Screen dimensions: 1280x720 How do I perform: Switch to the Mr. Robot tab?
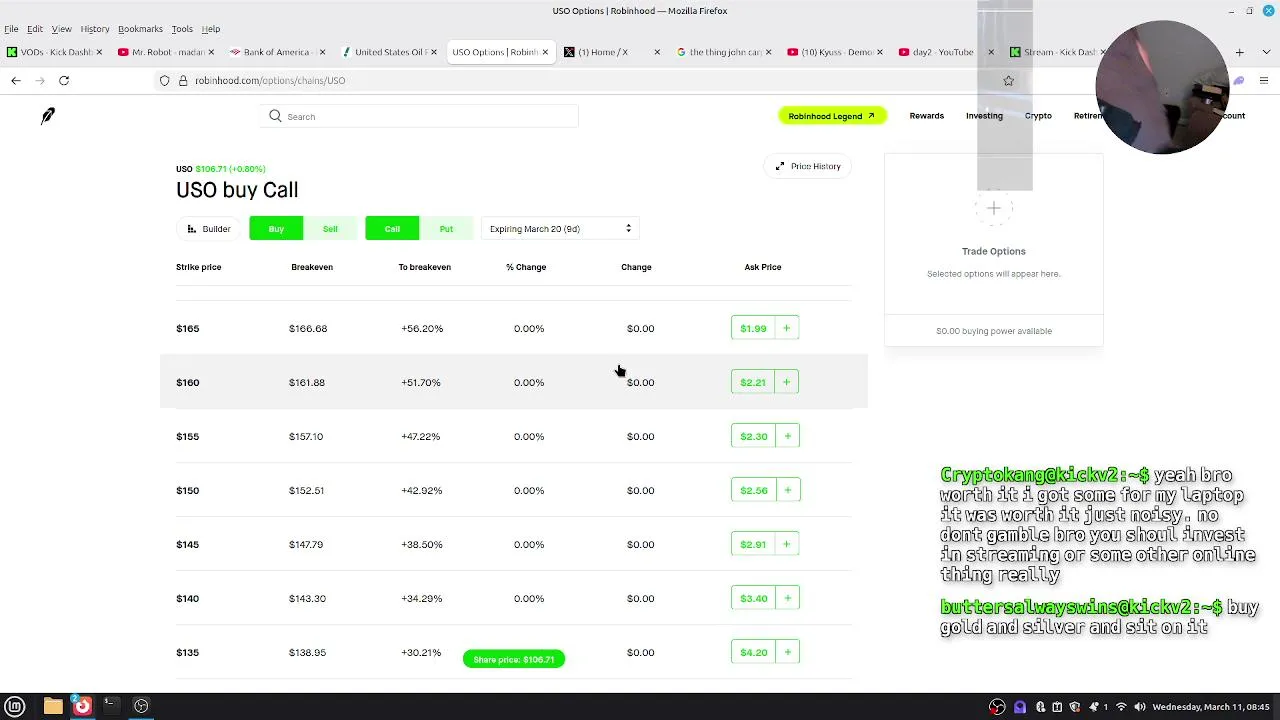pyautogui.click(x=166, y=52)
